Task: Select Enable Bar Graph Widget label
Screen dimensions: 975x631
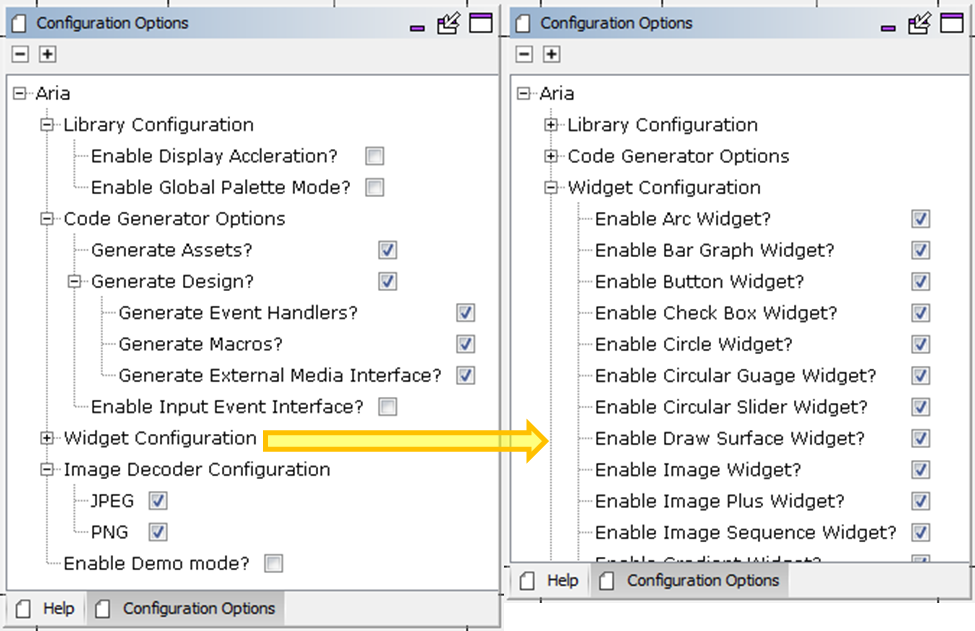Action: (x=714, y=250)
